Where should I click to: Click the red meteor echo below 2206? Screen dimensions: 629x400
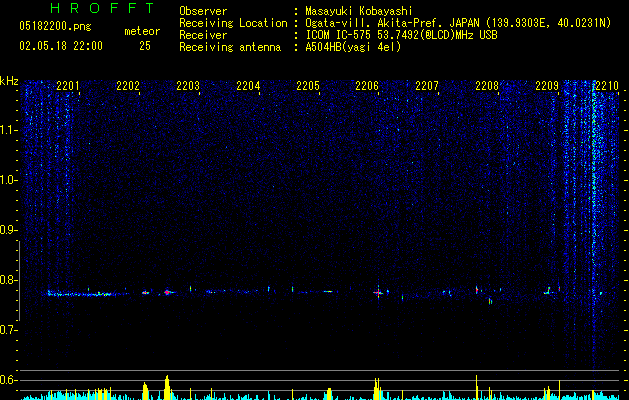tap(378, 293)
